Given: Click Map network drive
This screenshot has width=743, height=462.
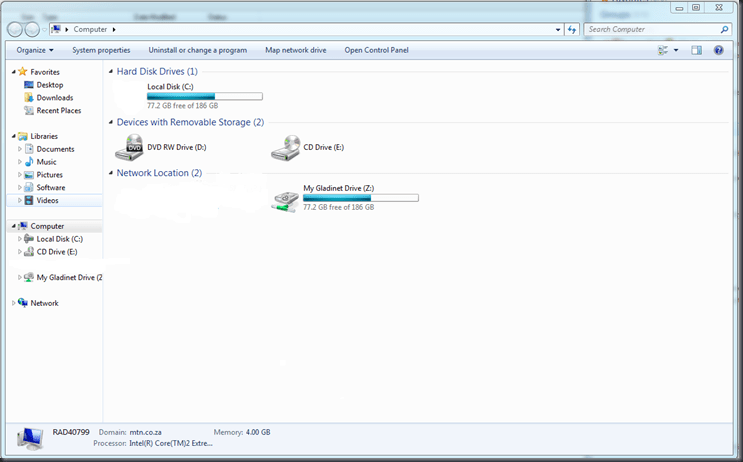Looking at the screenshot, I should click(296, 50).
